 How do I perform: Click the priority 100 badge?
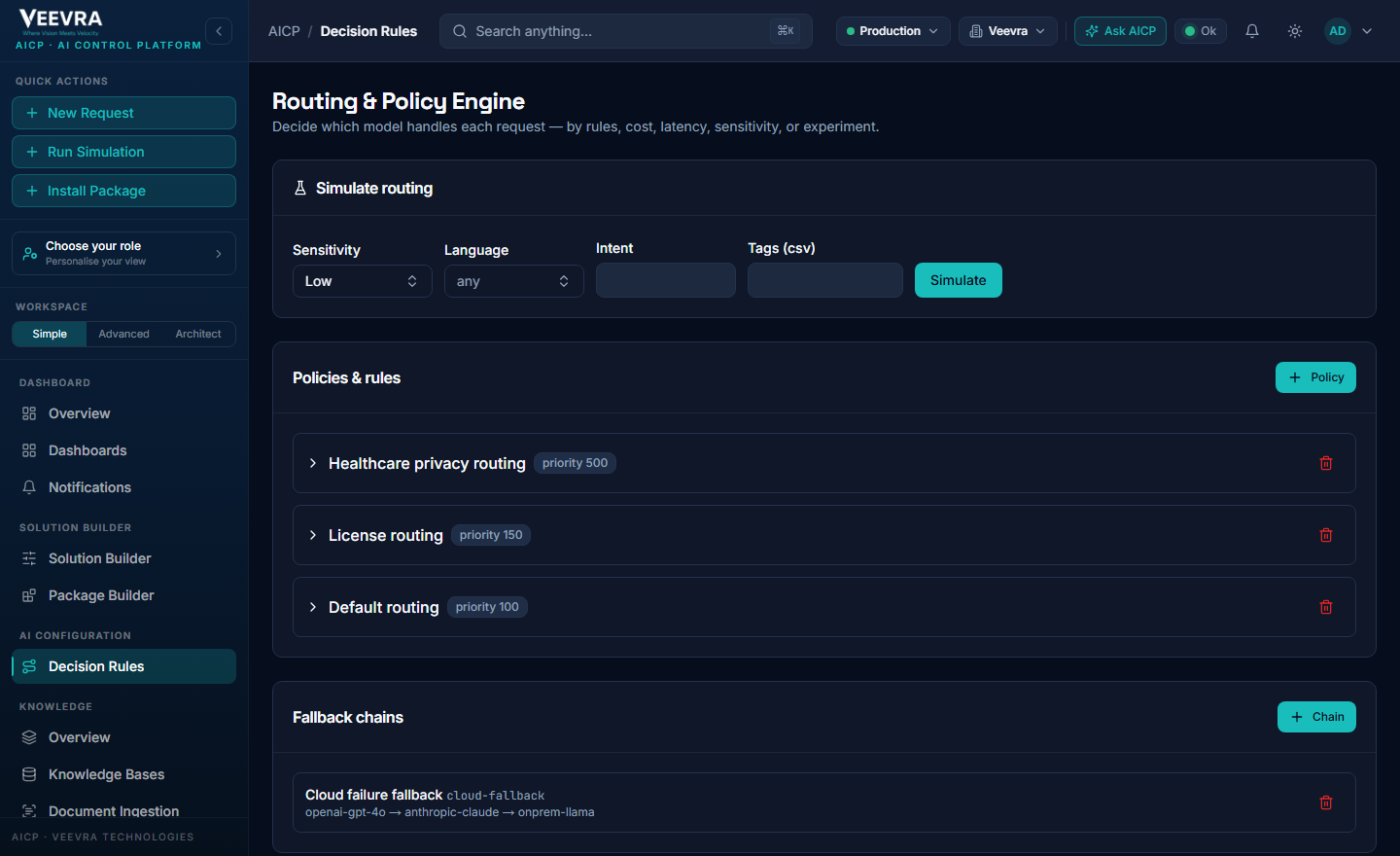[x=487, y=607]
